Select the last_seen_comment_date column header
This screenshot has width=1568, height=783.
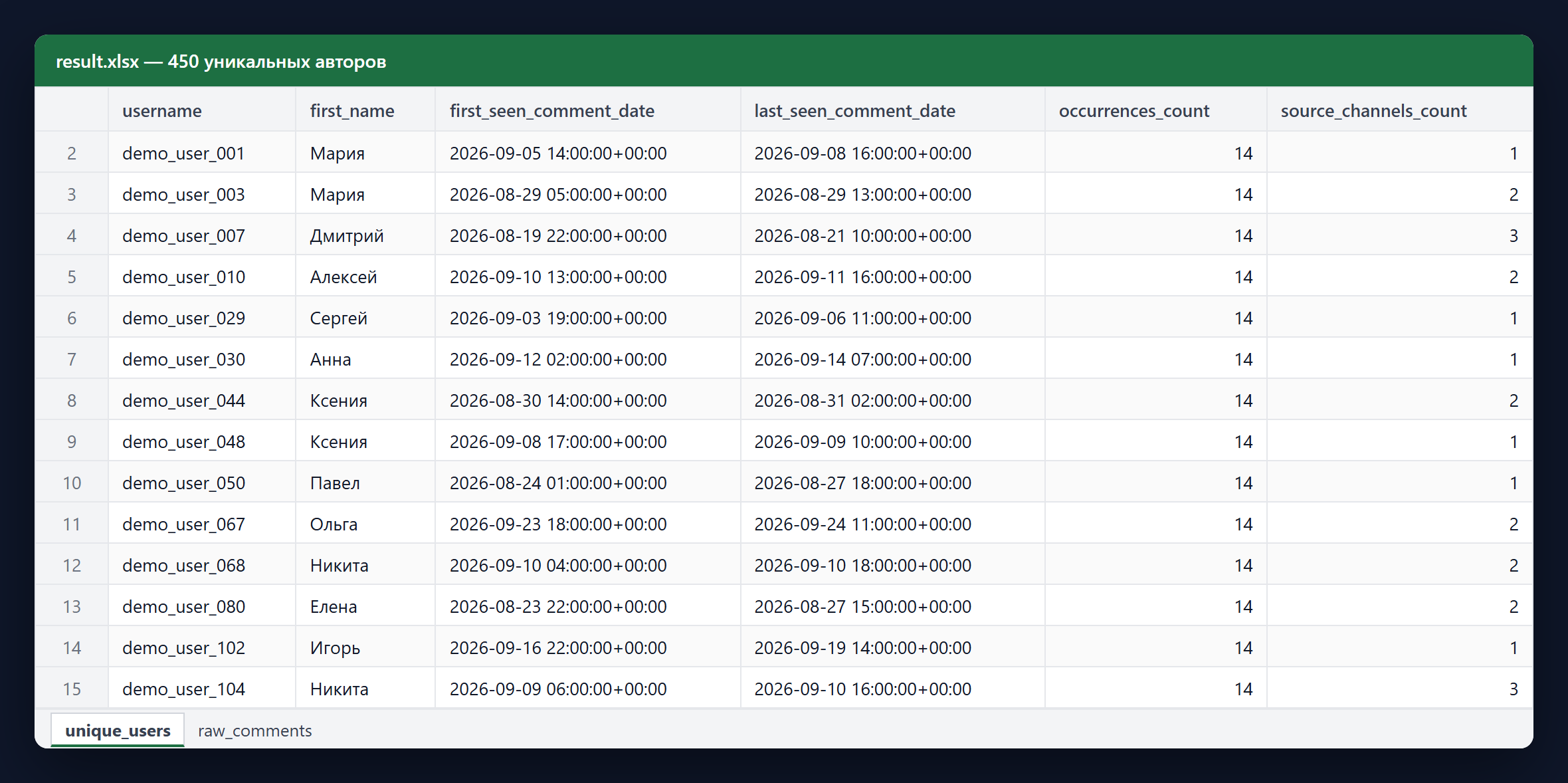coord(892,110)
